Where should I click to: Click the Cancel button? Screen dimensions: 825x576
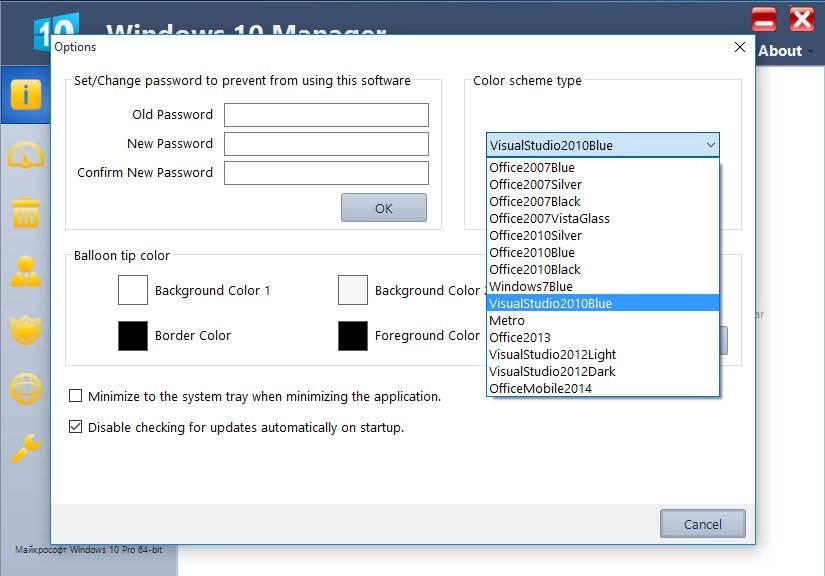[x=702, y=524]
